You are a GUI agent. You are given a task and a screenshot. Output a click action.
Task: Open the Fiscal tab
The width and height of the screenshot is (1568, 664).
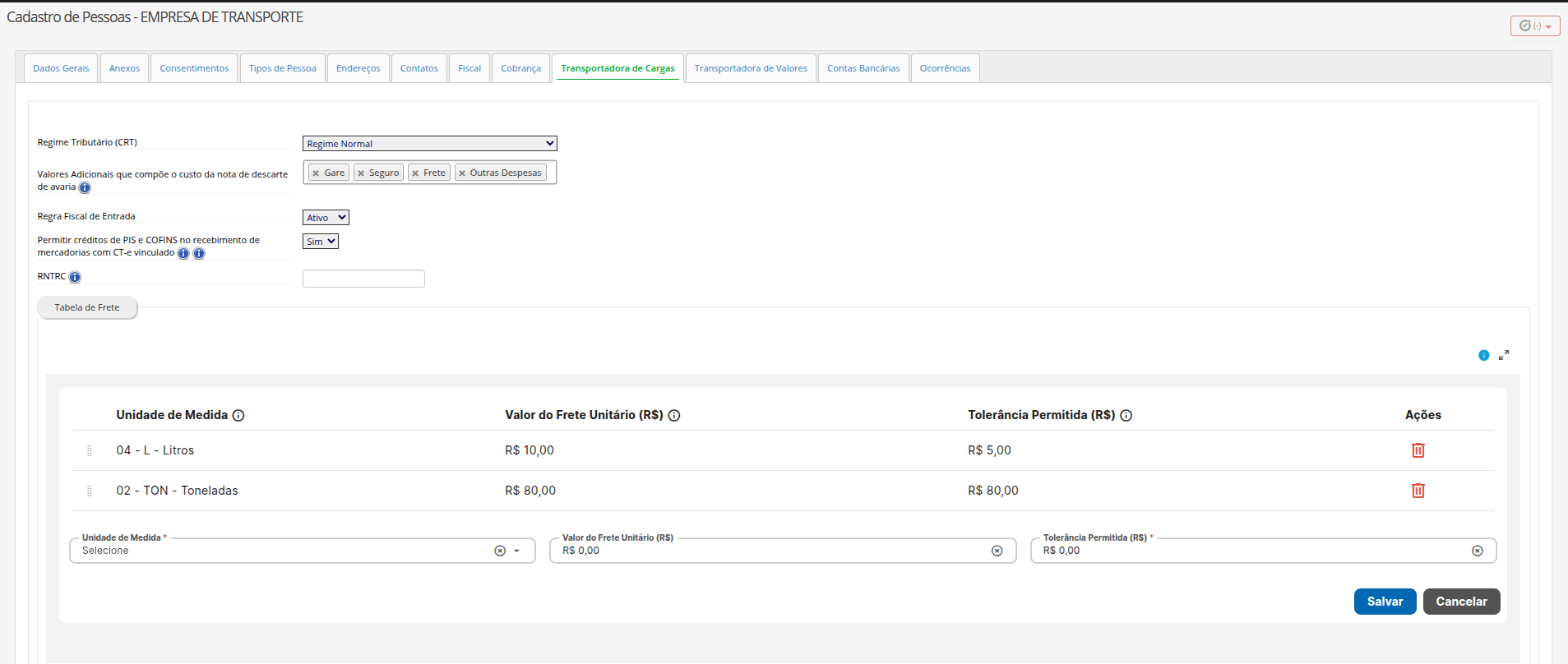[x=469, y=68]
